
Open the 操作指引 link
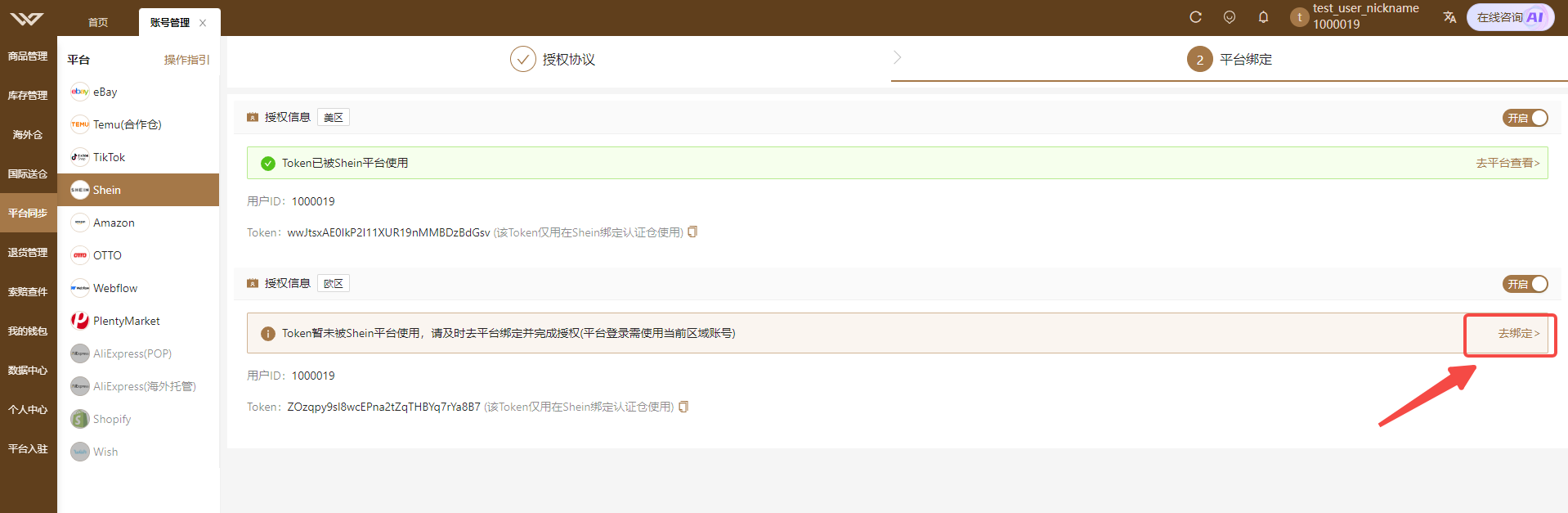[186, 60]
